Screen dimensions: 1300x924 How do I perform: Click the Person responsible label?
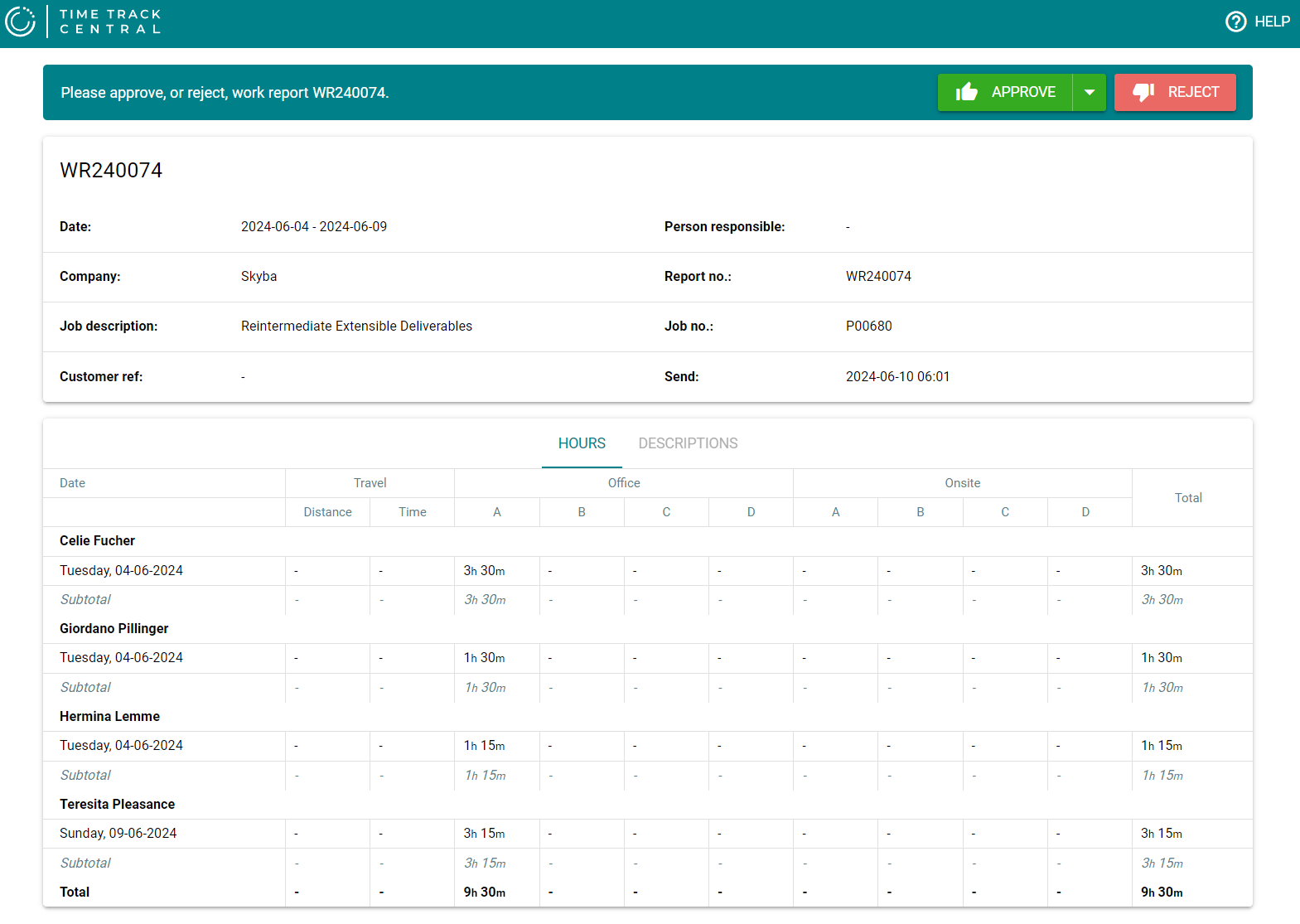click(724, 227)
